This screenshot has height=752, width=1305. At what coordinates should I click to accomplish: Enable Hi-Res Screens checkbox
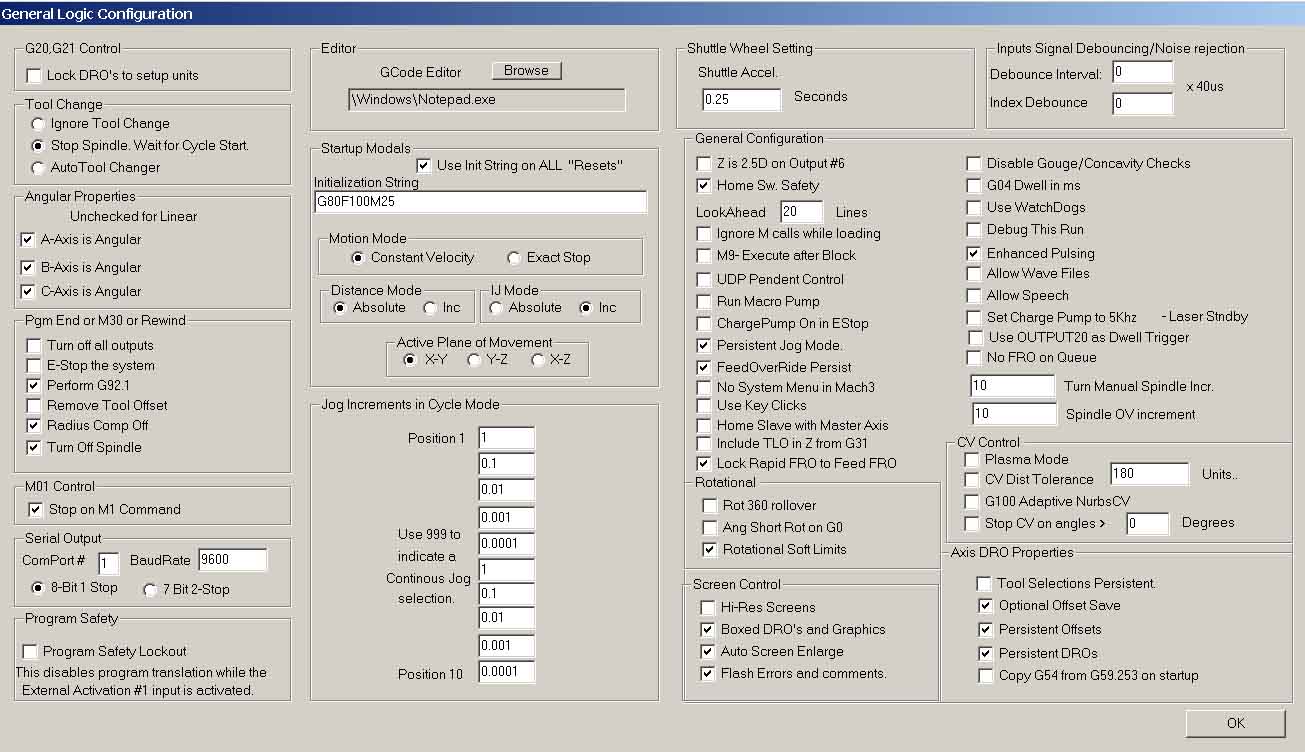click(x=708, y=608)
